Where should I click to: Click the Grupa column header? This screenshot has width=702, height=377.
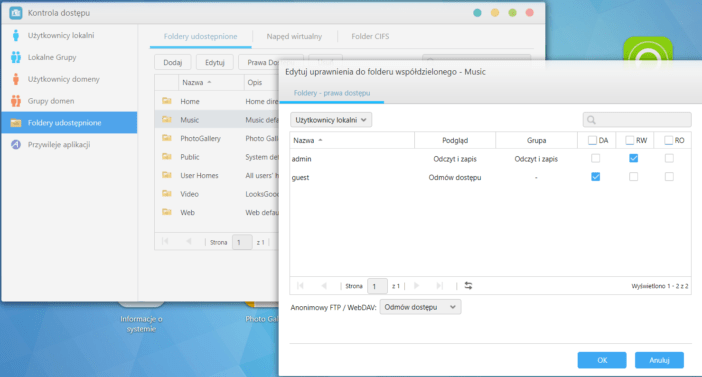[536, 140]
